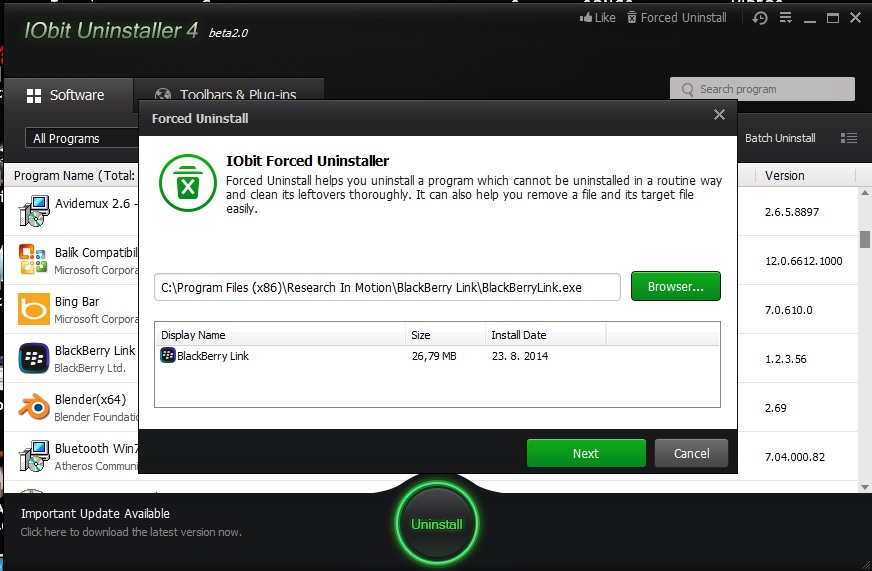Image resolution: width=872 pixels, height=571 pixels.
Task: Click 'Click here to download the latest version'
Action: pos(131,532)
